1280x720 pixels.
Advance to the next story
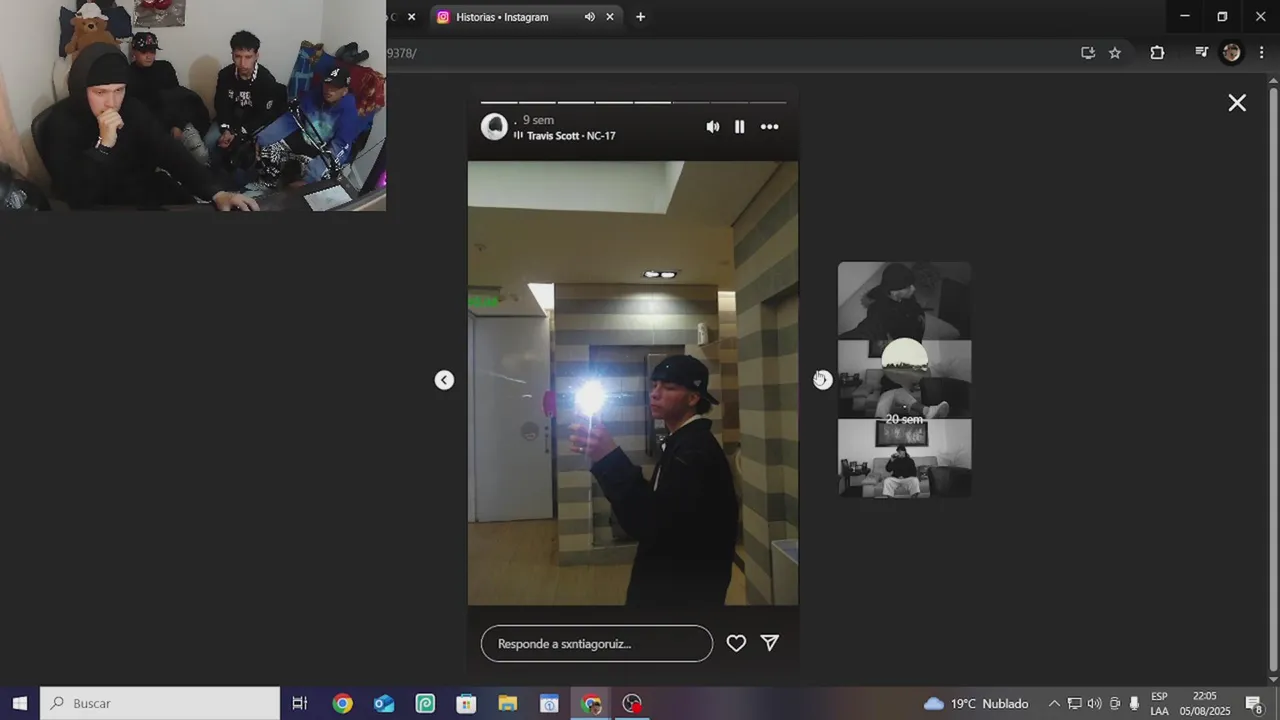(x=822, y=380)
